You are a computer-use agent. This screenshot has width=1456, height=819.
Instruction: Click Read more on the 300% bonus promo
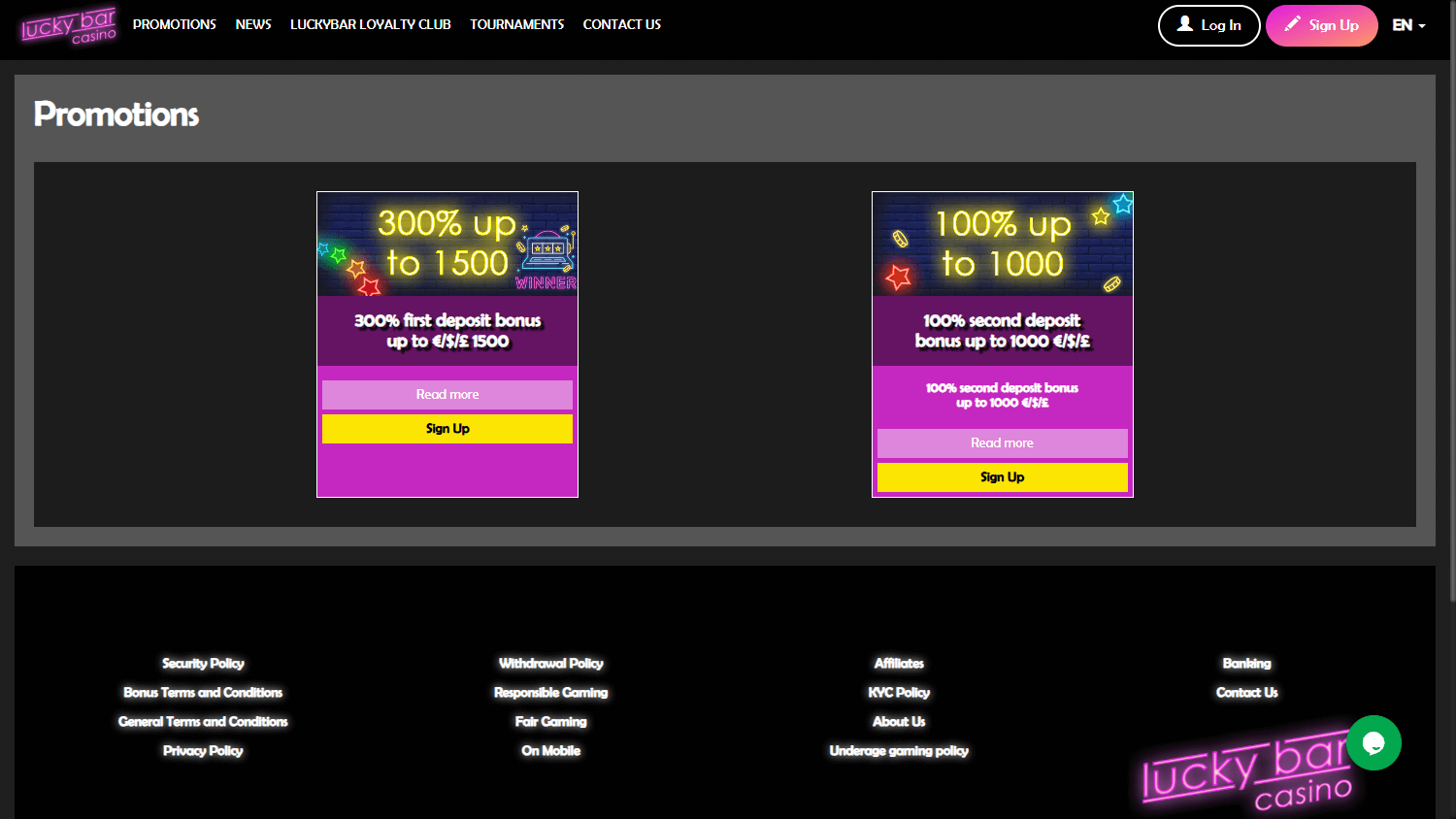click(447, 395)
